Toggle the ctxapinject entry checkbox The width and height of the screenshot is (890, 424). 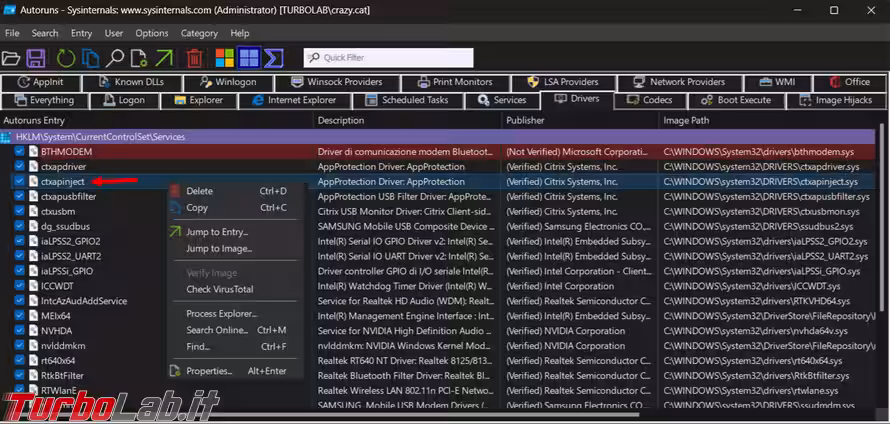[x=20, y=182]
